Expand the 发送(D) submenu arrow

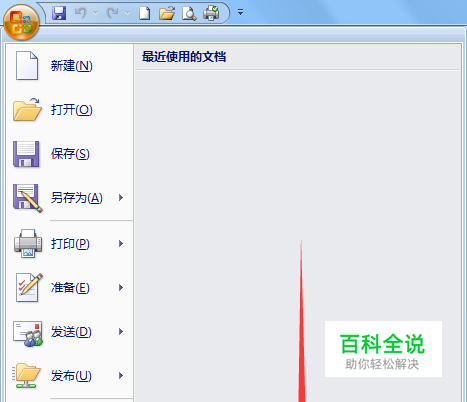point(121,332)
